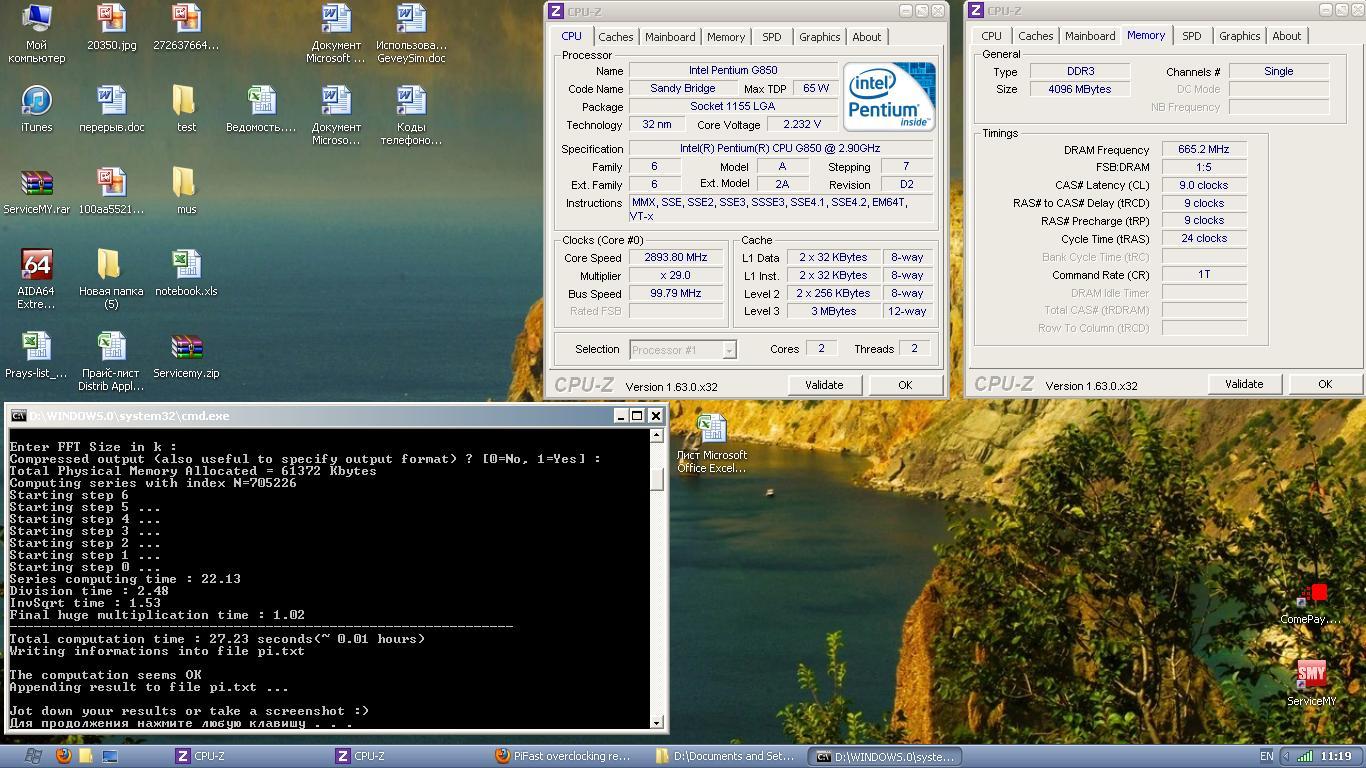Open About tab in left CPU-Z window
1366x768 pixels.
(x=867, y=37)
